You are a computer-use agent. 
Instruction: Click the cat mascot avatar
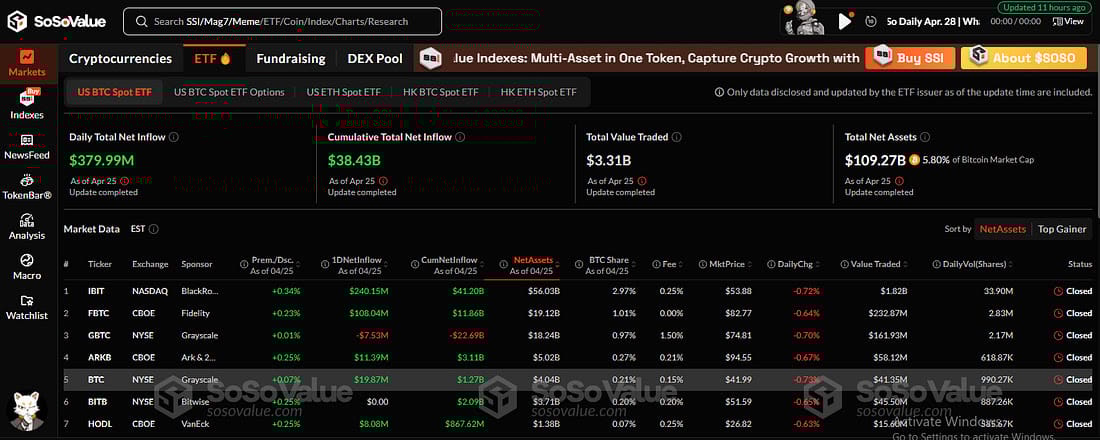(27, 411)
